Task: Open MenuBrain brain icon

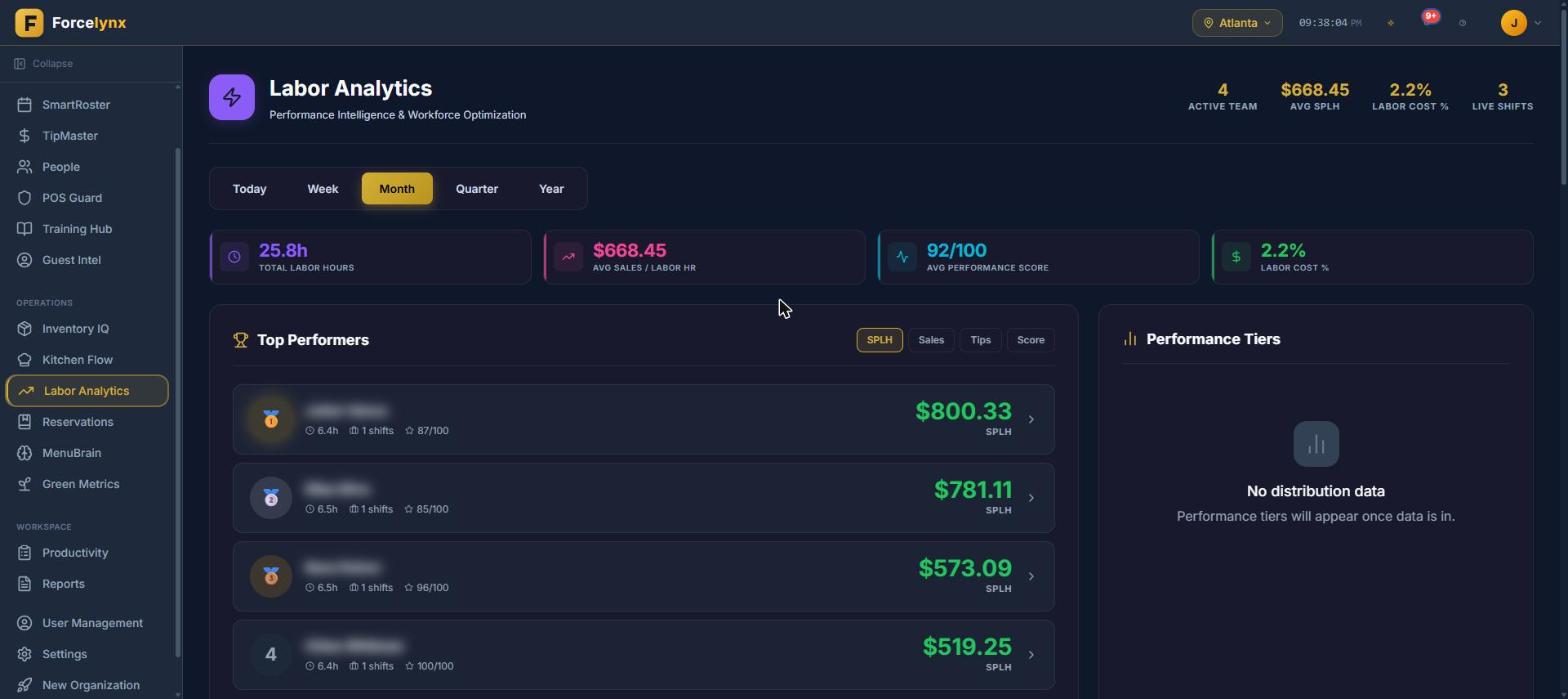Action: (25, 453)
